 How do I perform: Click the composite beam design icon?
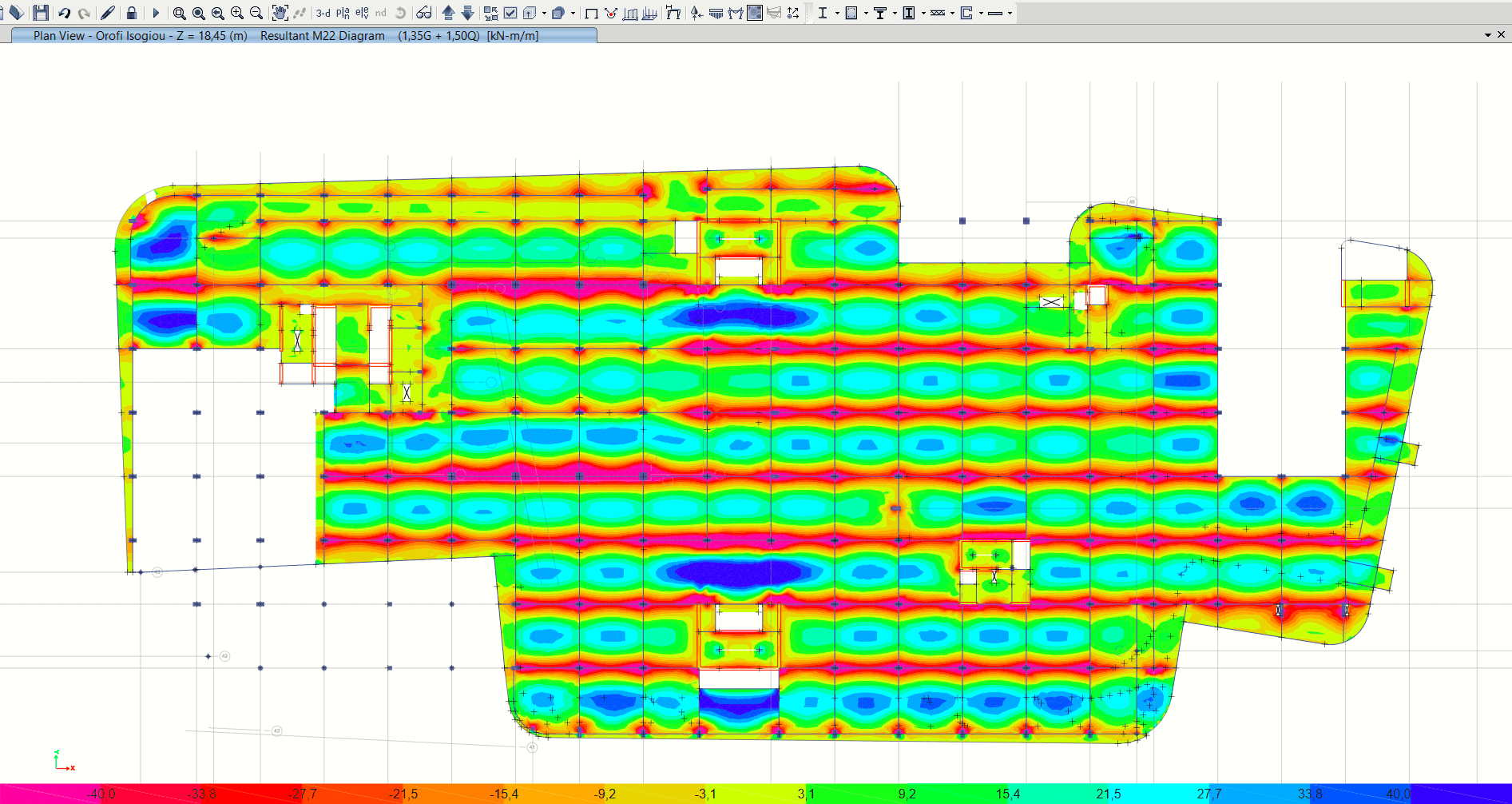click(880, 13)
